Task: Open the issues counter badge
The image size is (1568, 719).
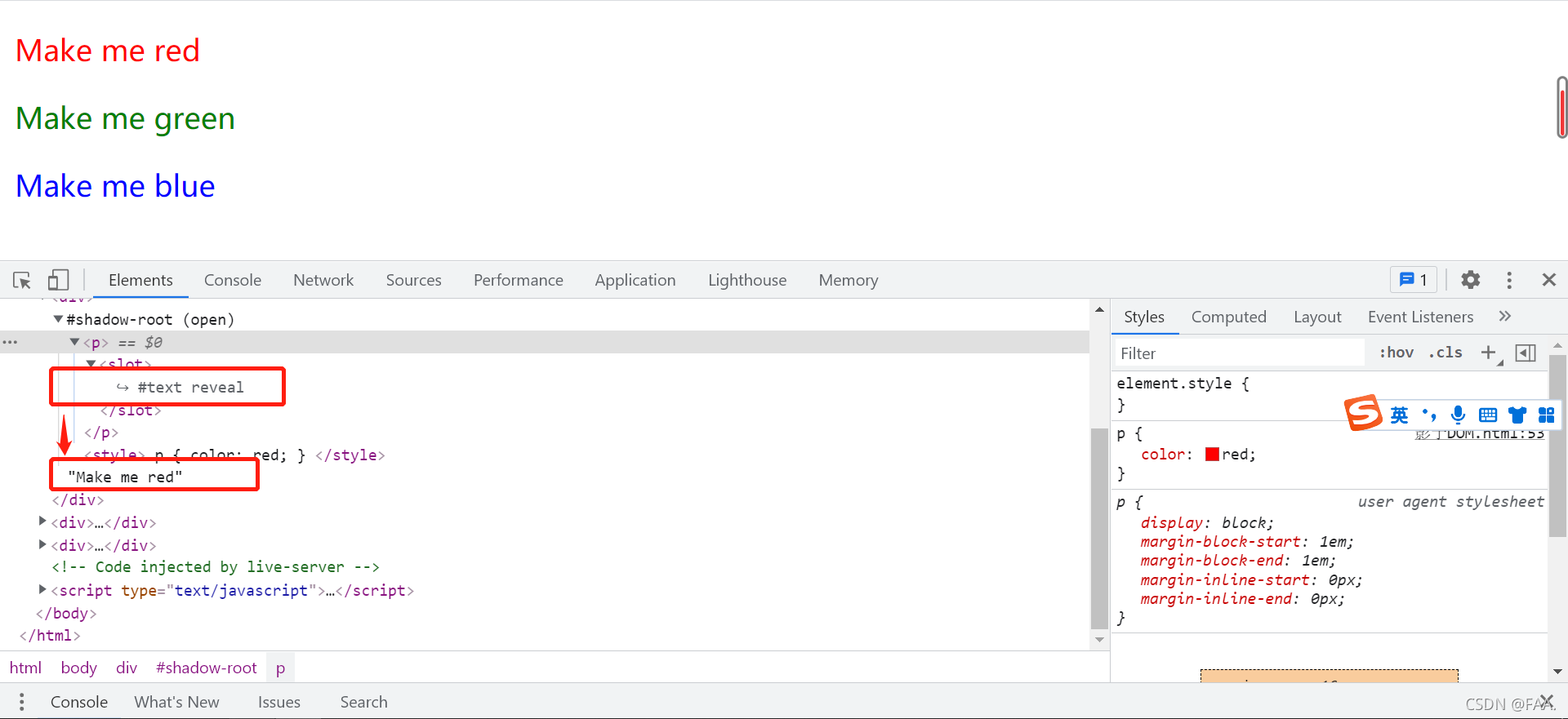Action: pyautogui.click(x=1413, y=280)
